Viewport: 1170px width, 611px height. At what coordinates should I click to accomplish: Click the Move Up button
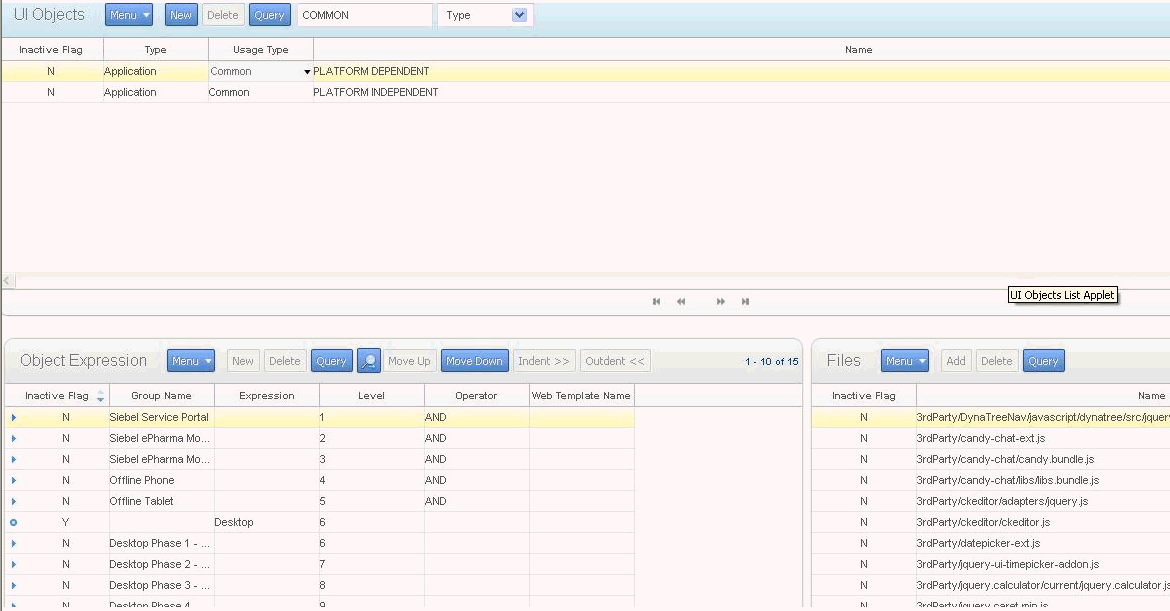[409, 361]
